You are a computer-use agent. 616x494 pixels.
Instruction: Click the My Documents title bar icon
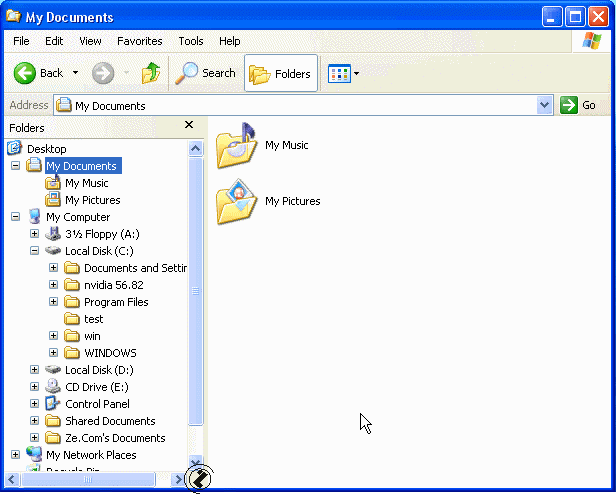[x=14, y=16]
